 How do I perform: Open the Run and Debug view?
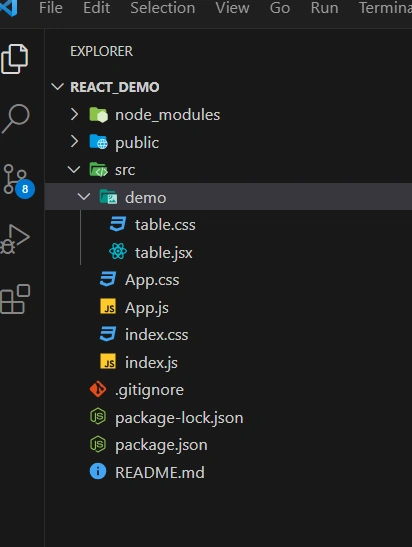tap(15, 239)
